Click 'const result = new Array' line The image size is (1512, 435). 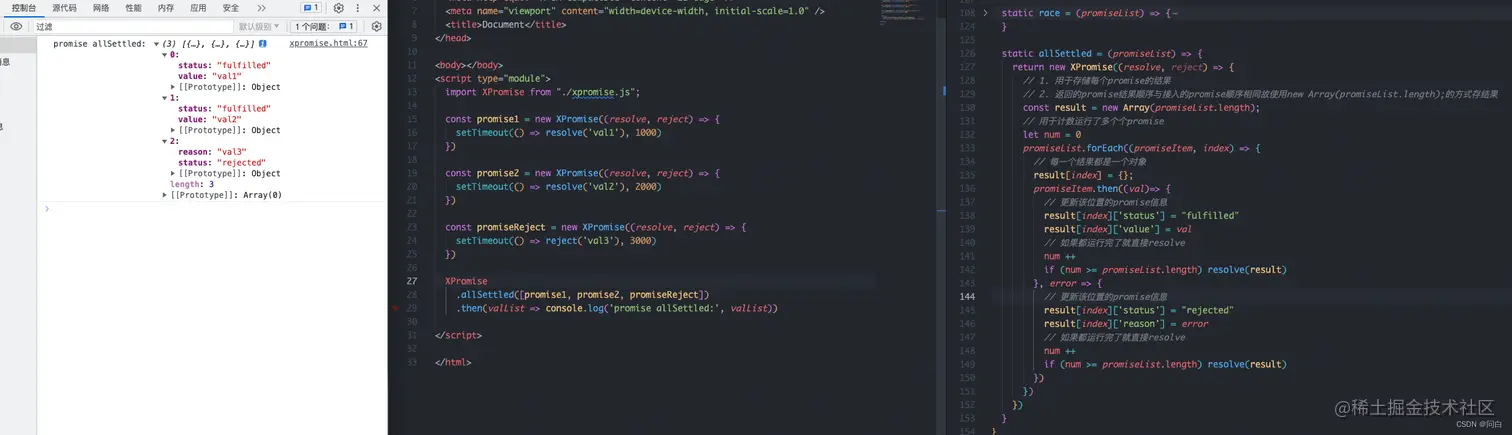pyautogui.click(x=1141, y=107)
